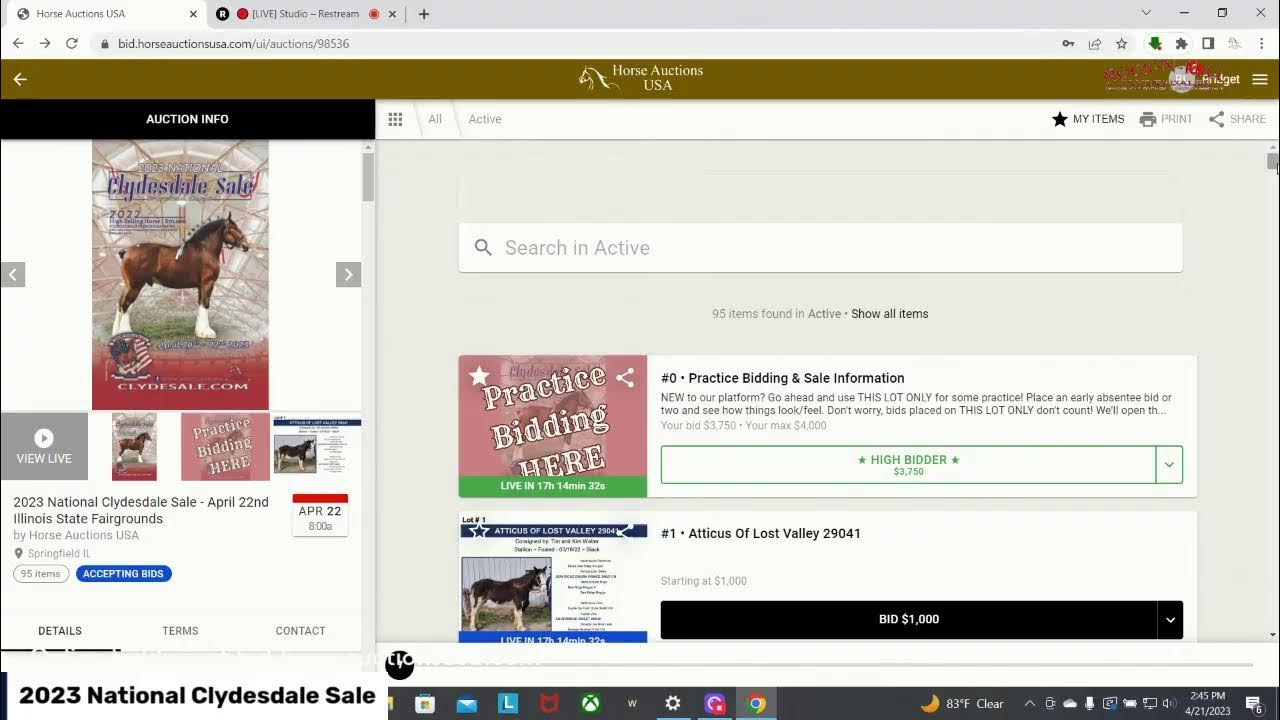Show previous auction image
This screenshot has height=720, width=1280.
13,274
